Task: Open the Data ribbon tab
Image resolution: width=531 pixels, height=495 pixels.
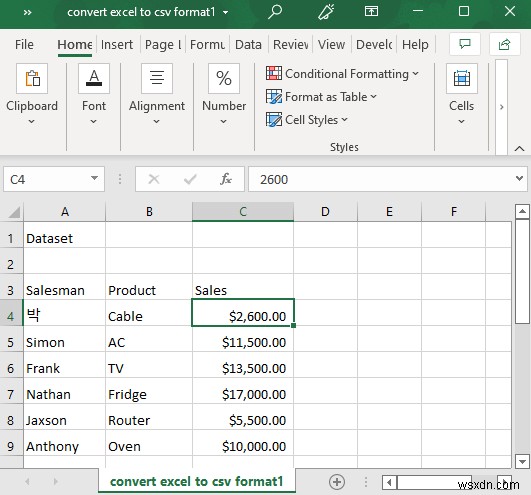Action: pos(248,45)
